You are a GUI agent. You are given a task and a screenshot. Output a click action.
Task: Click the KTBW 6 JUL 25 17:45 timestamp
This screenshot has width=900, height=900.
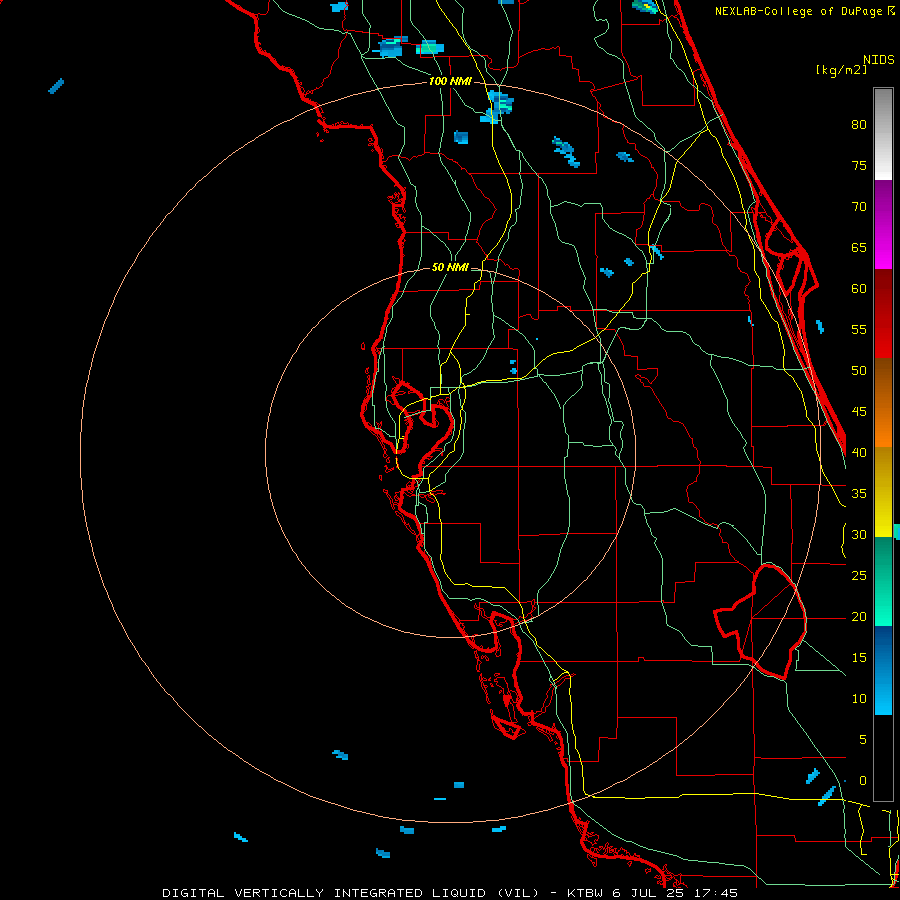point(652,893)
